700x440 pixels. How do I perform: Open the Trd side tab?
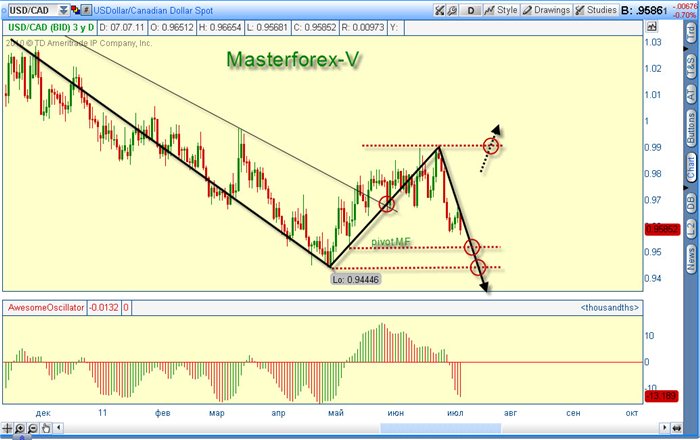point(691,33)
